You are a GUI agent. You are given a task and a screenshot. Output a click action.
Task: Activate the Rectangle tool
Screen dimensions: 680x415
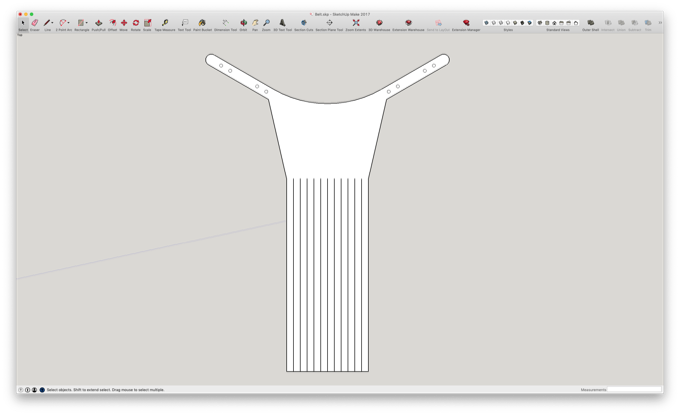[80, 23]
